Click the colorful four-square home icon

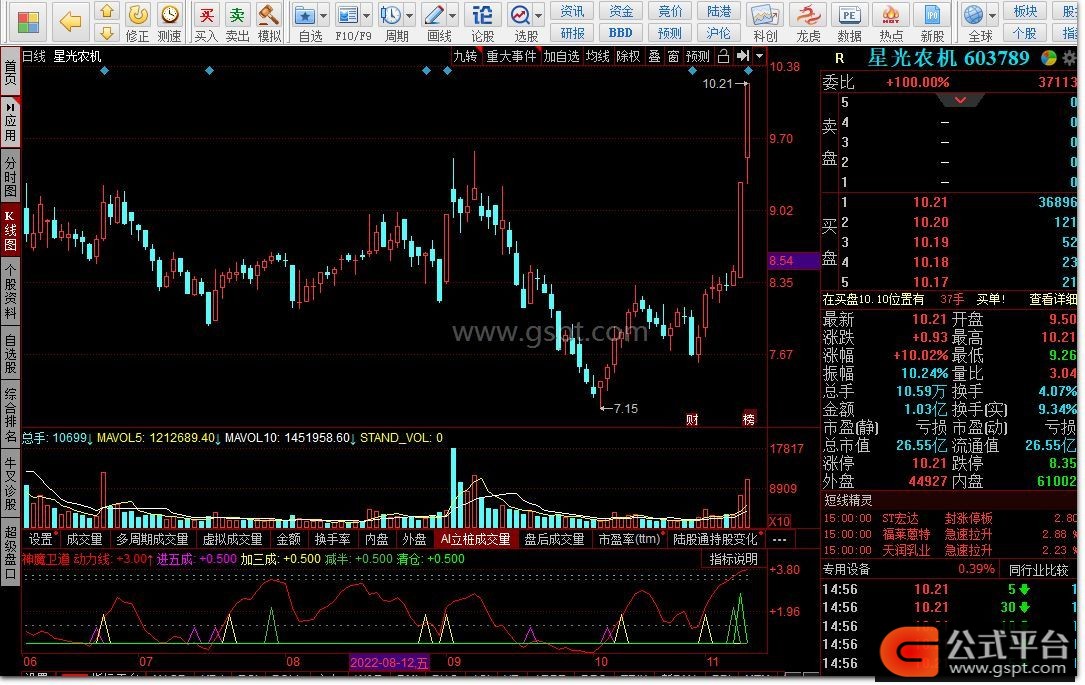pos(28,21)
